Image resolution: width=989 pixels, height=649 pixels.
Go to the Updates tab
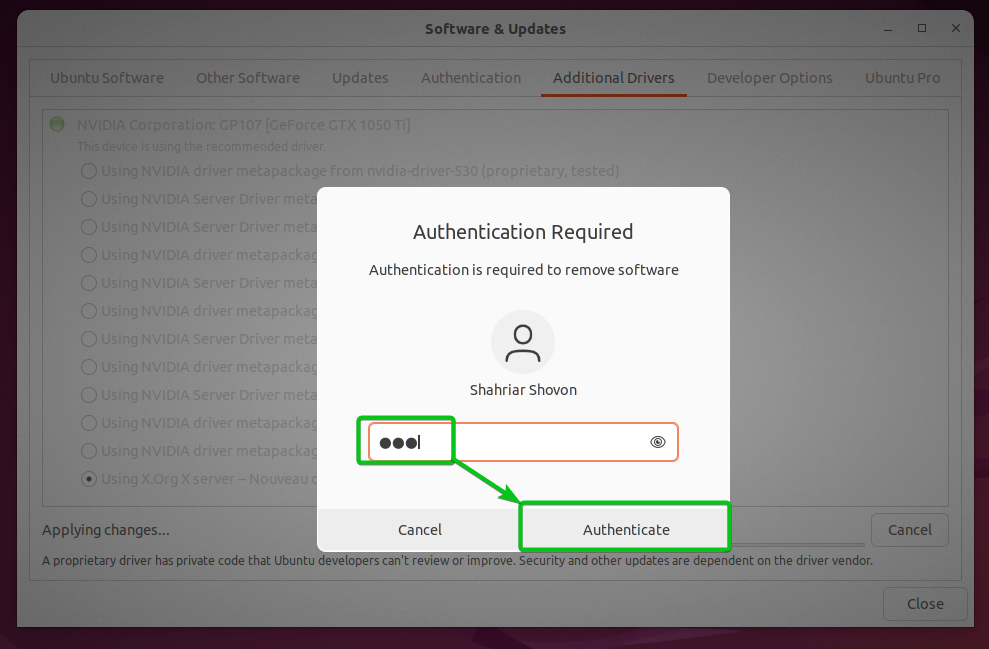360,78
